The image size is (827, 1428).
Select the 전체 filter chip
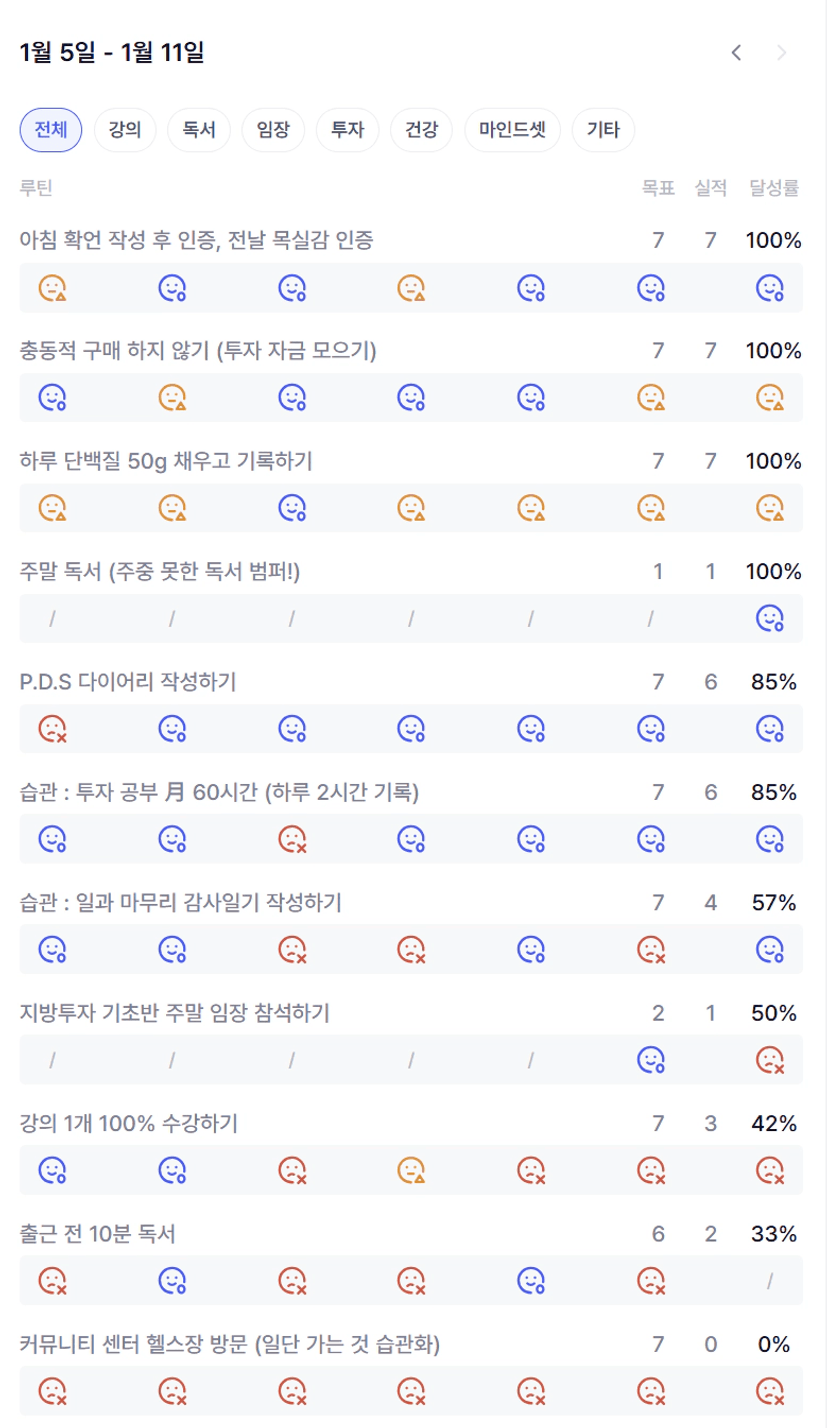pos(50,130)
